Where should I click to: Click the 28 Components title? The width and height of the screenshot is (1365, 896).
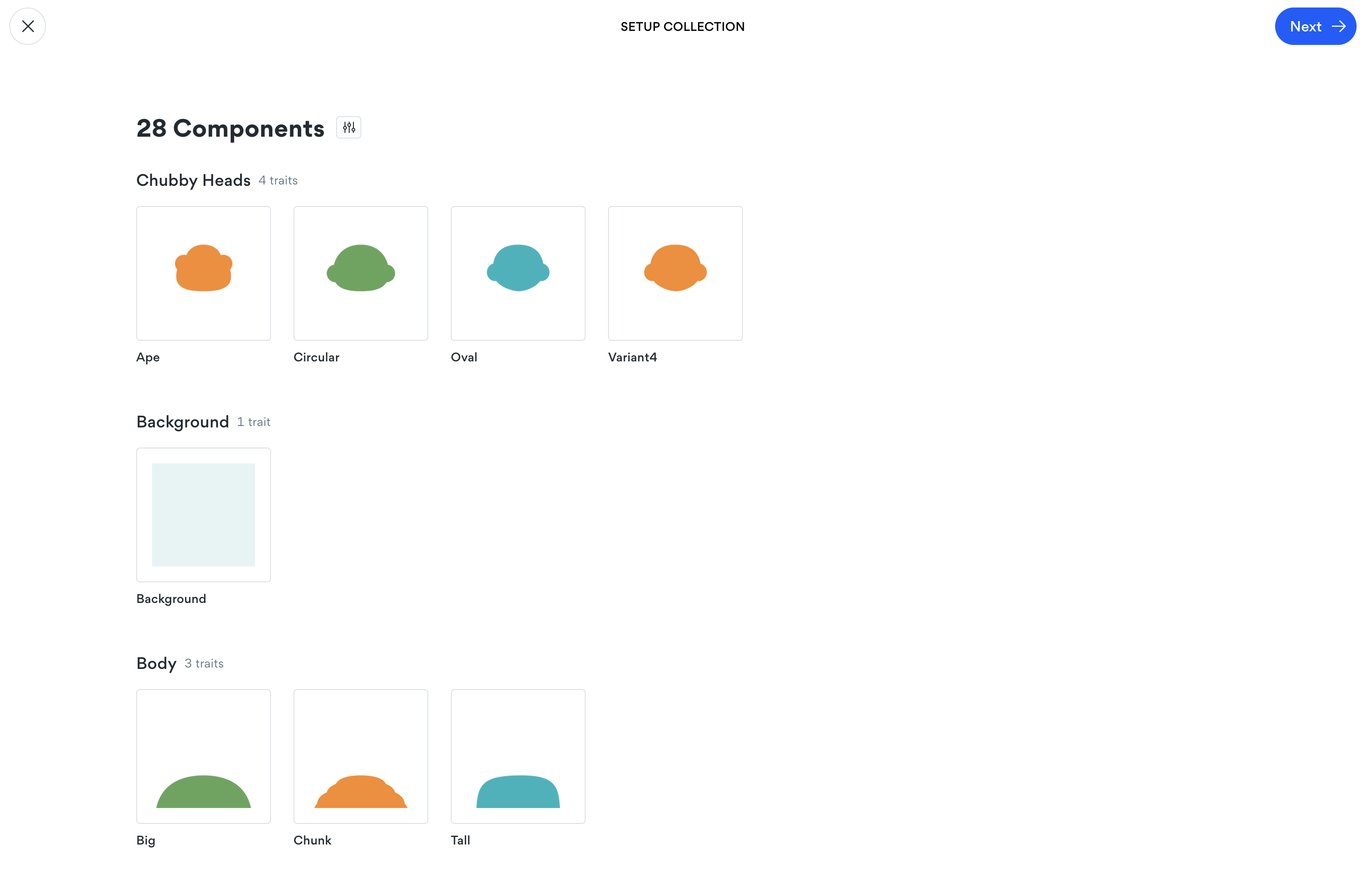coord(230,128)
